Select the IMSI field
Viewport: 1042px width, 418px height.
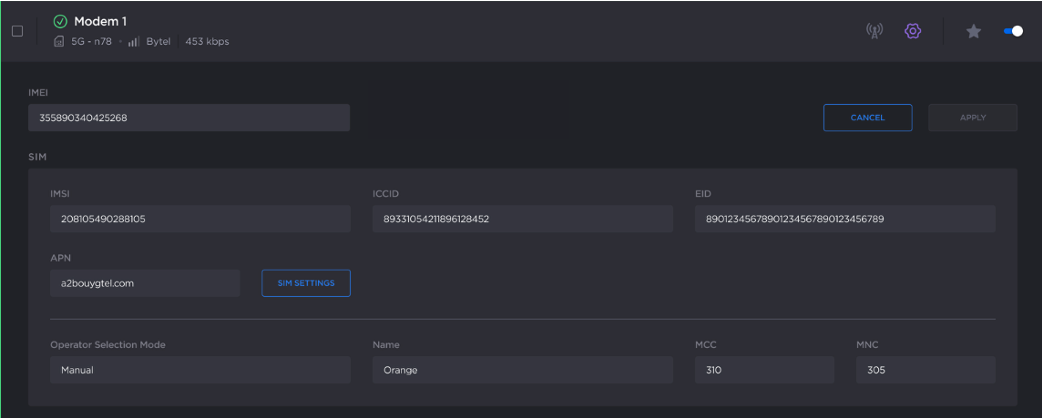(x=200, y=219)
